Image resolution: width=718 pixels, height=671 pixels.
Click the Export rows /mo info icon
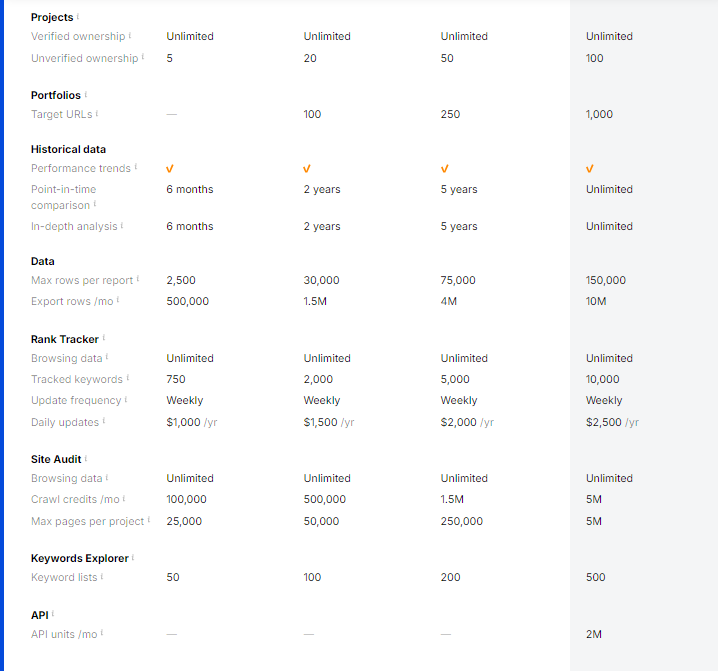[118, 301]
